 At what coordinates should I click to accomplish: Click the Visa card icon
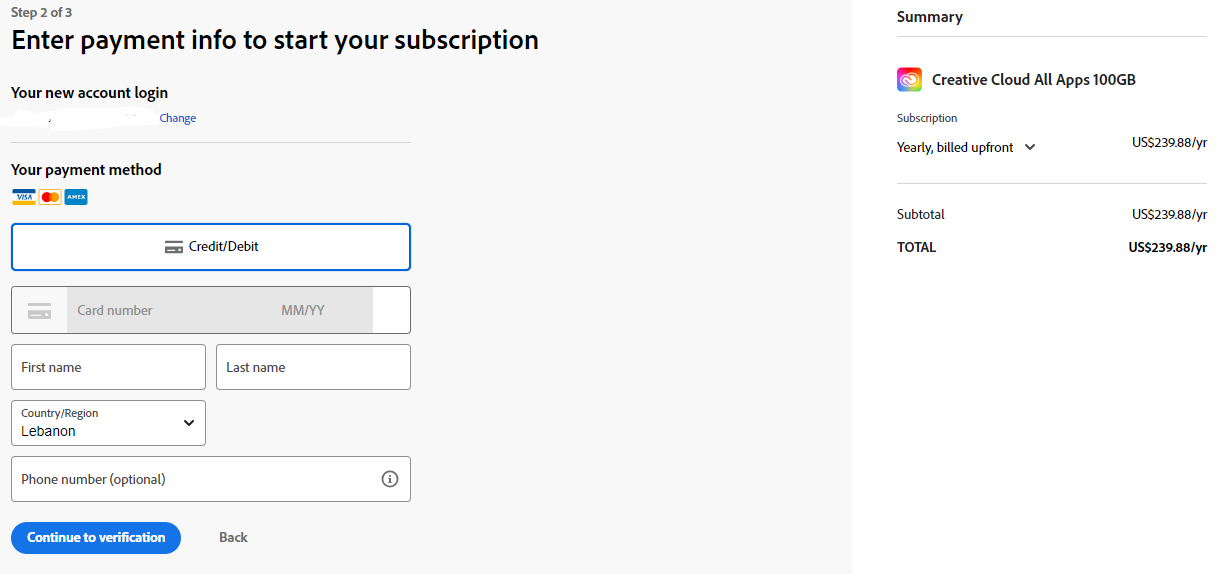tap(24, 197)
